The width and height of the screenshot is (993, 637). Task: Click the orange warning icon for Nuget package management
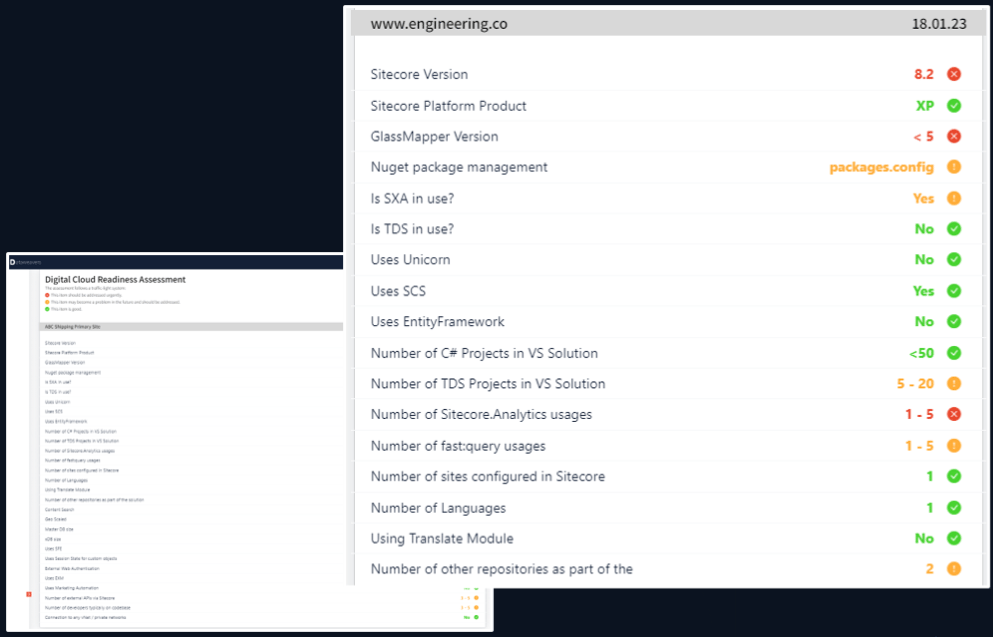click(x=953, y=168)
